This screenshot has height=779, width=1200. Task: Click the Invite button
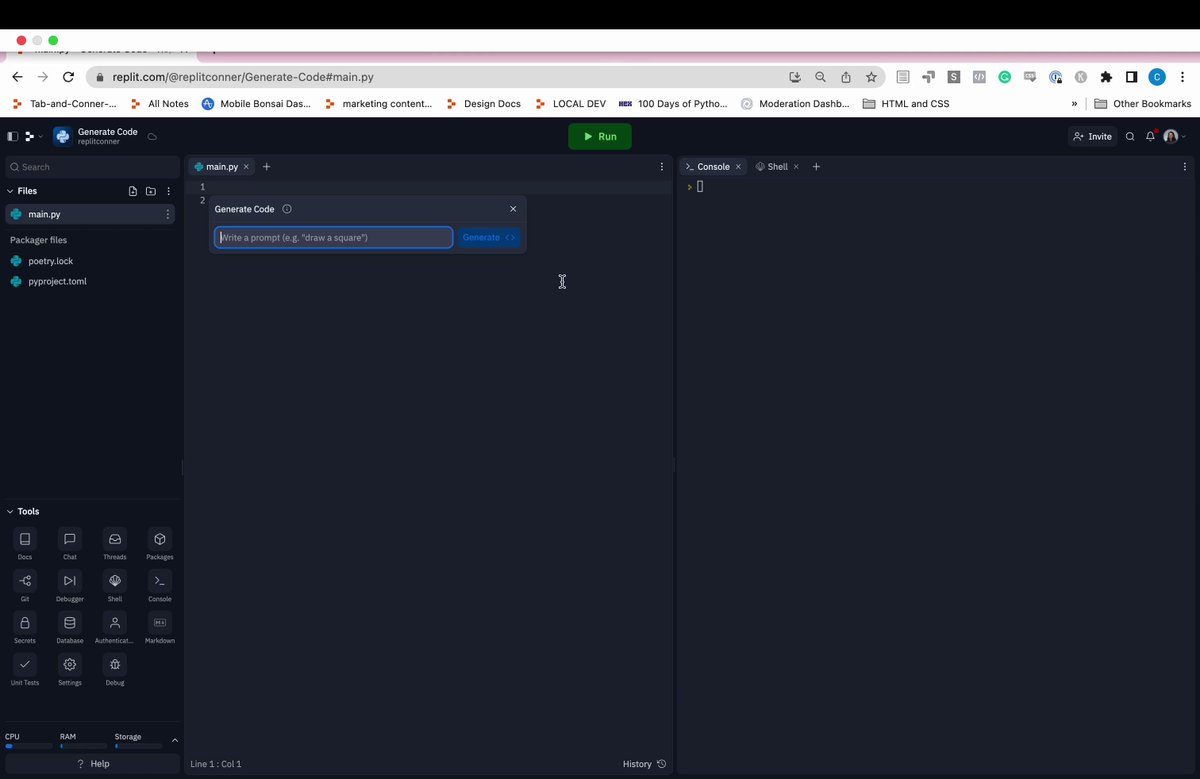point(1092,137)
